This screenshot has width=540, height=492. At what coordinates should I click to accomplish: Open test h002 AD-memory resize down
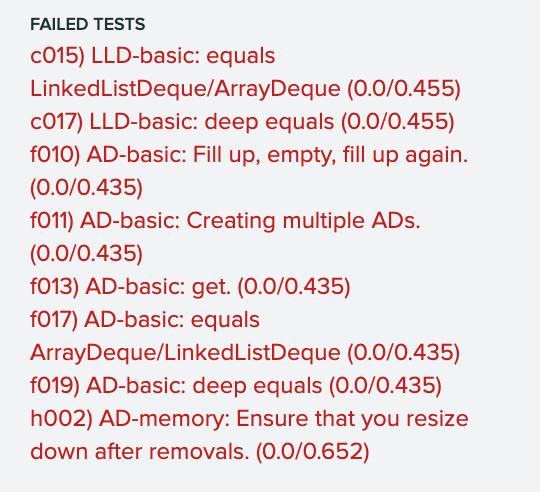tap(249, 419)
